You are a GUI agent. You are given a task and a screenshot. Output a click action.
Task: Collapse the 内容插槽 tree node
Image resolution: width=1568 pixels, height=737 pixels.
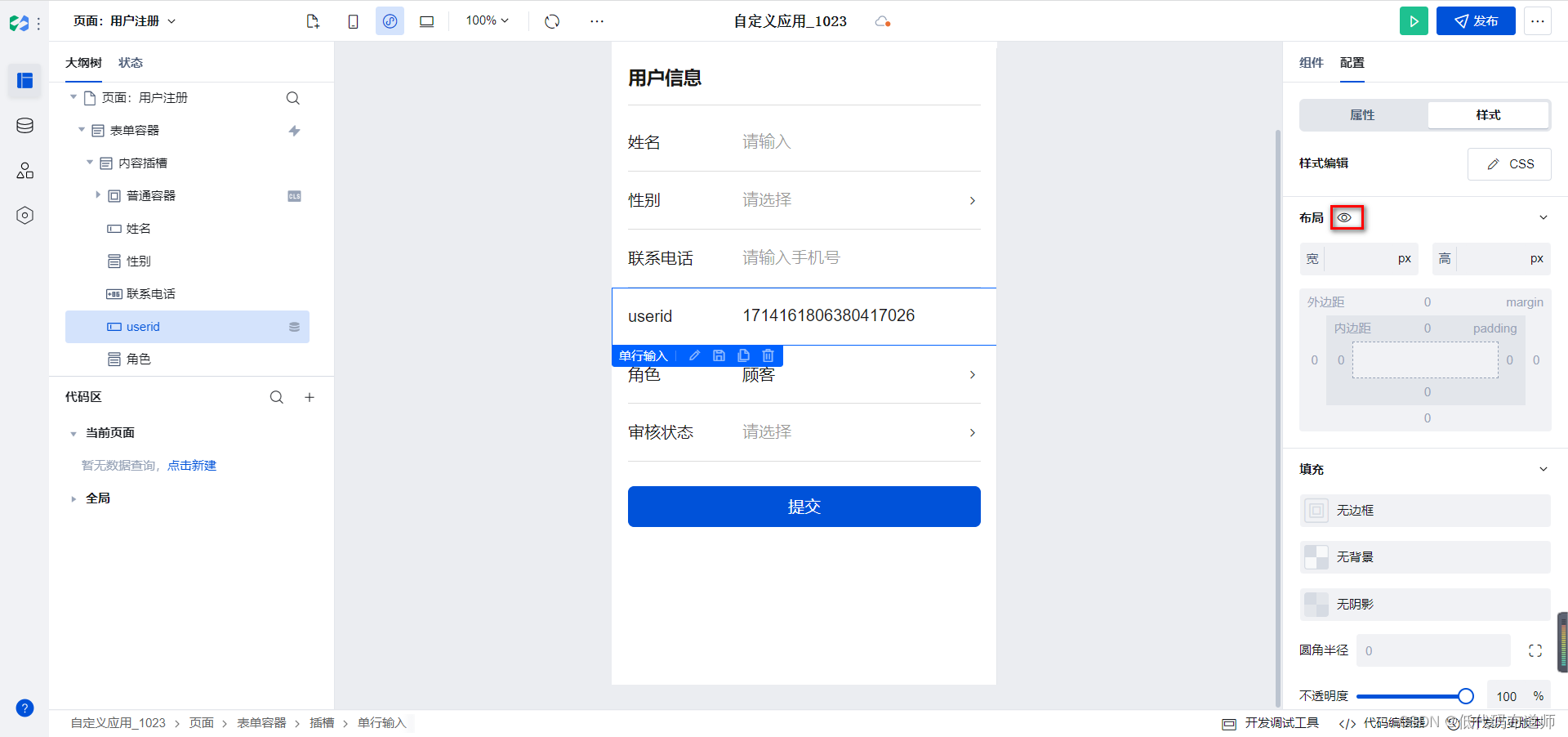90,163
